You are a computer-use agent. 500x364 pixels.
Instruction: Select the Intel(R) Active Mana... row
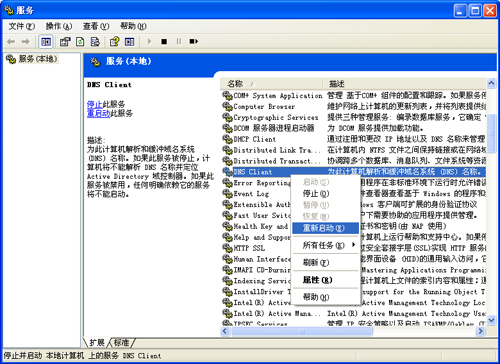(354, 313)
